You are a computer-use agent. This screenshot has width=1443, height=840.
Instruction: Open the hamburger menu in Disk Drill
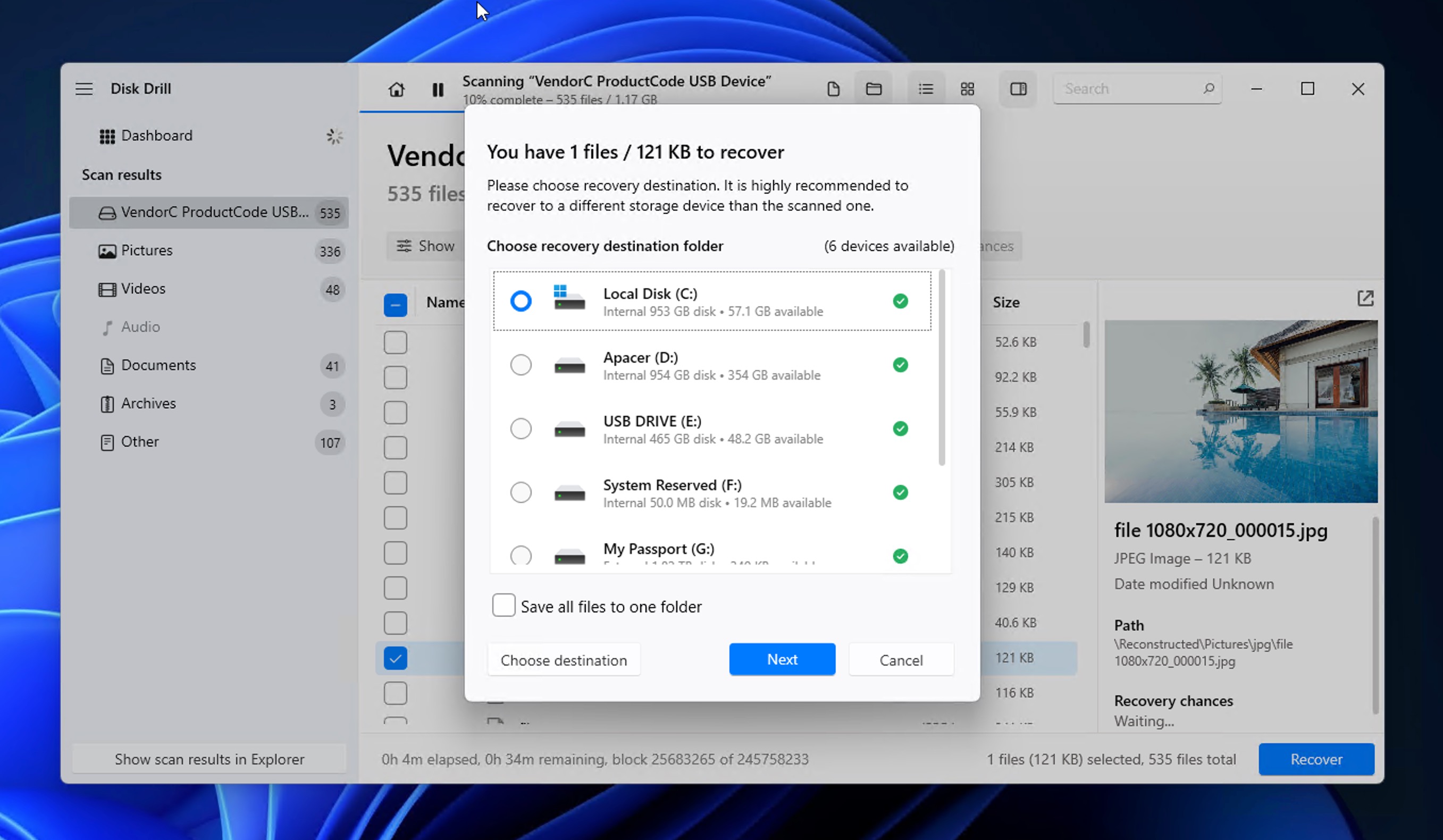pyautogui.click(x=83, y=89)
